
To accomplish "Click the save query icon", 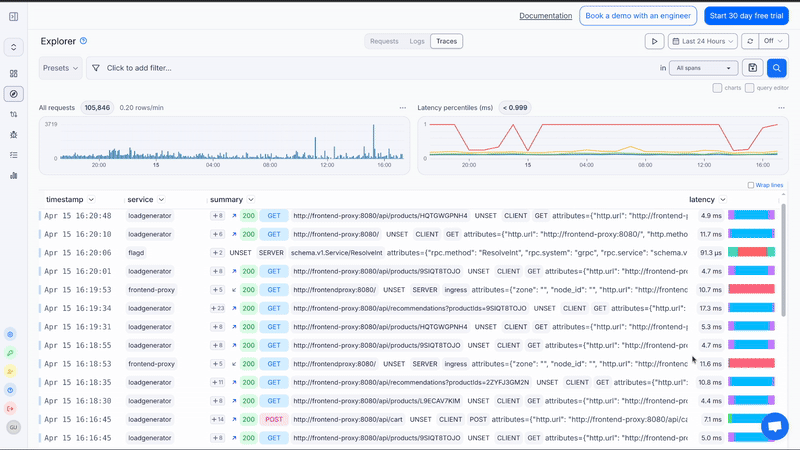I will (753, 68).
